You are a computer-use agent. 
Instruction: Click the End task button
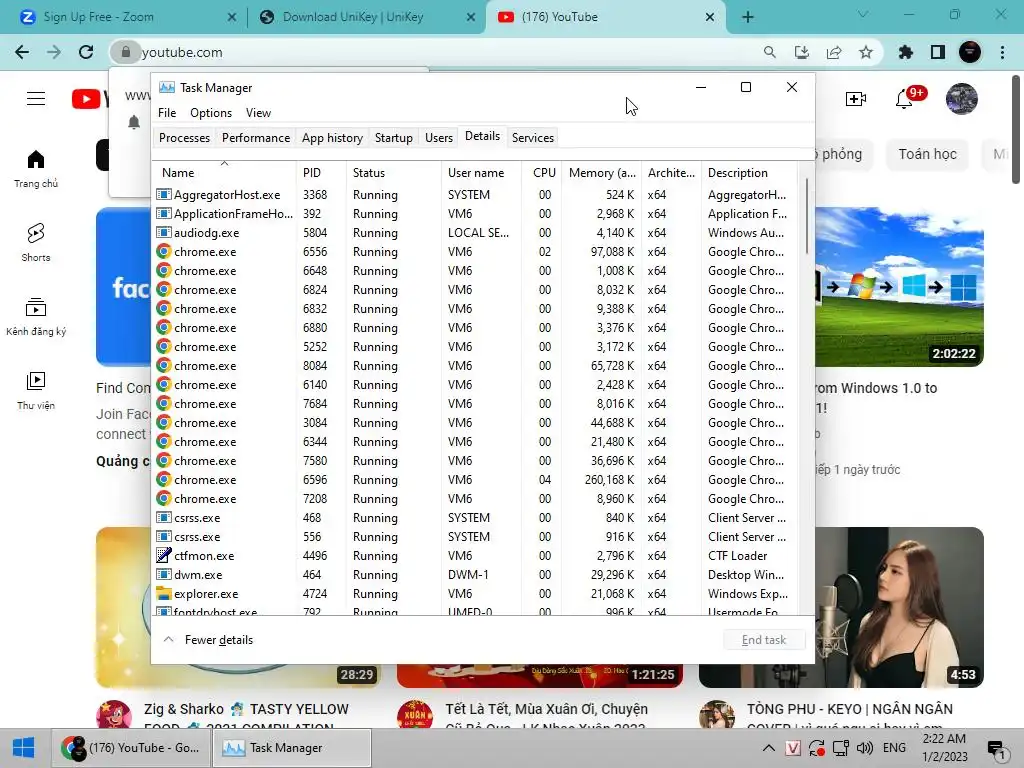[764, 640]
